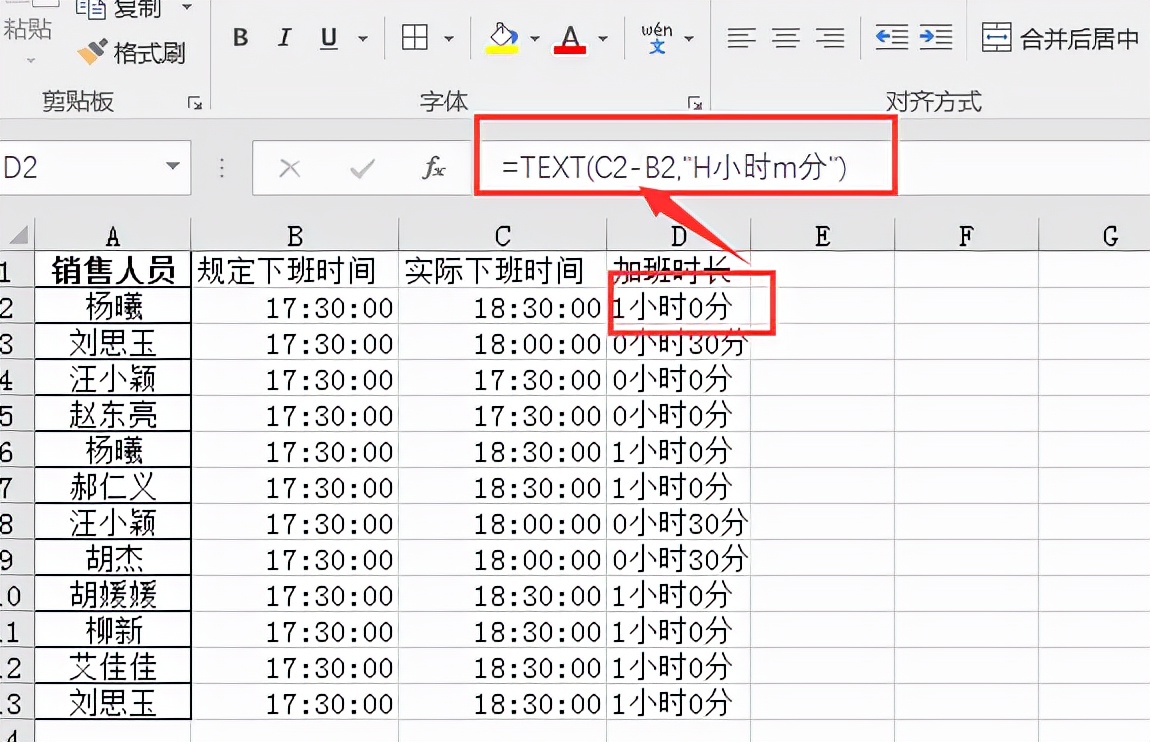Center align text

(x=785, y=38)
